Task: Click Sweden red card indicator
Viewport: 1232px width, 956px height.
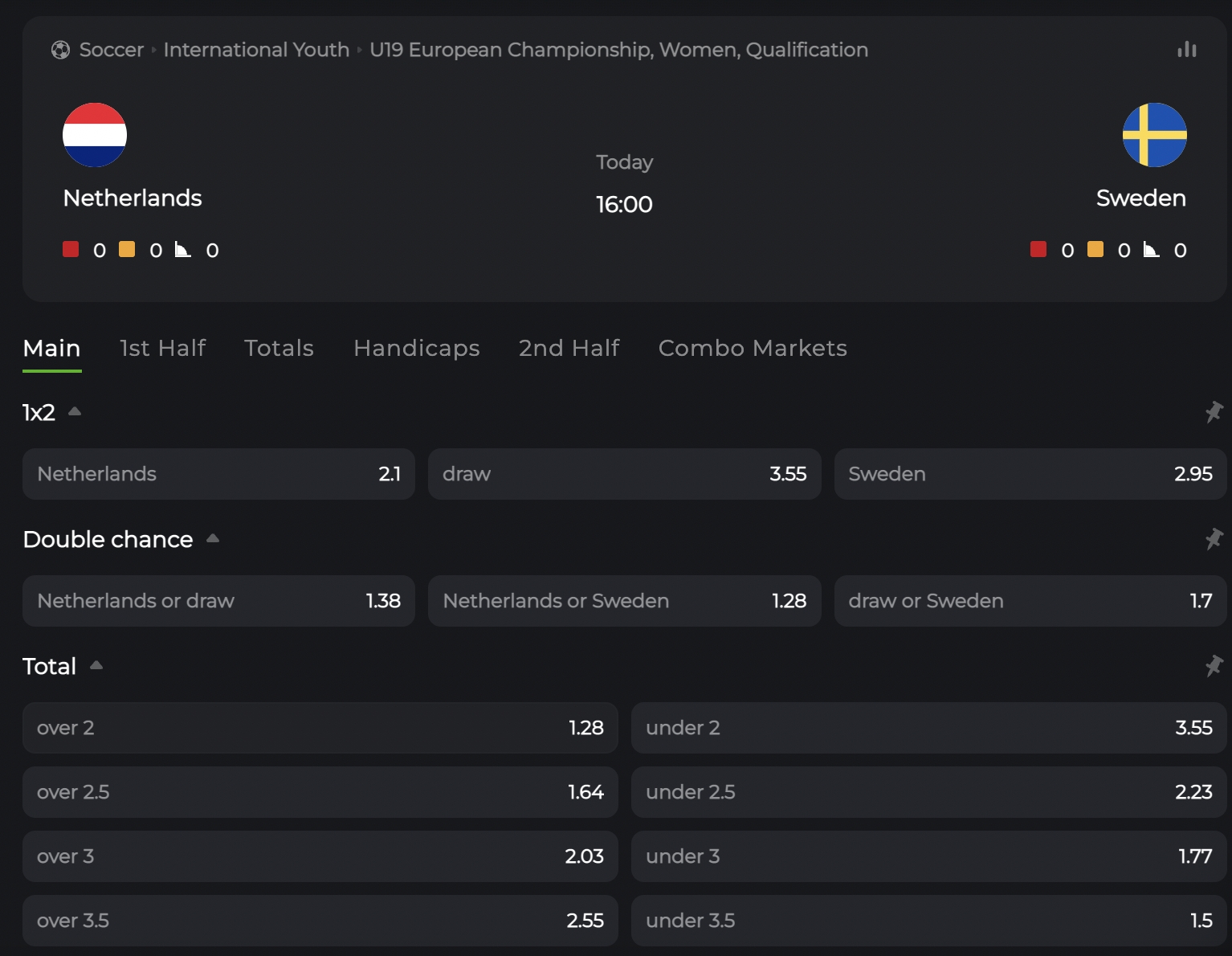Action: tap(1038, 250)
